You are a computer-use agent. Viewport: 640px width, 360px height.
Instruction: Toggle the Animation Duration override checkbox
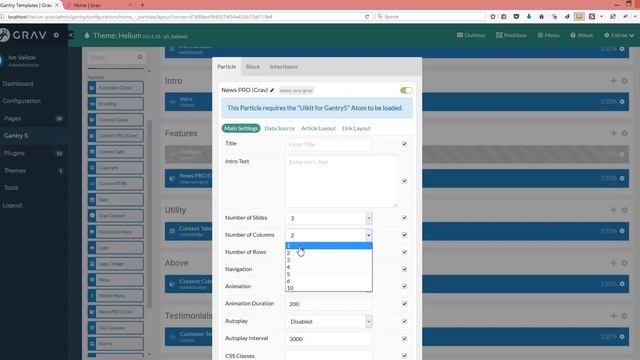404,304
